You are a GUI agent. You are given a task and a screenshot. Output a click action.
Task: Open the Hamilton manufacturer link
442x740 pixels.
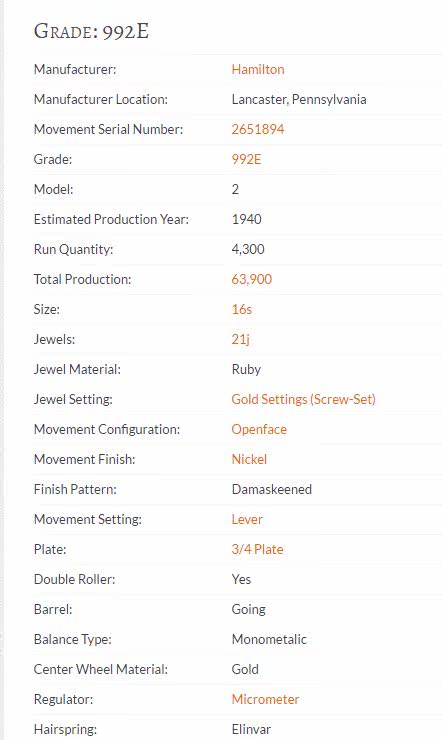coord(258,69)
